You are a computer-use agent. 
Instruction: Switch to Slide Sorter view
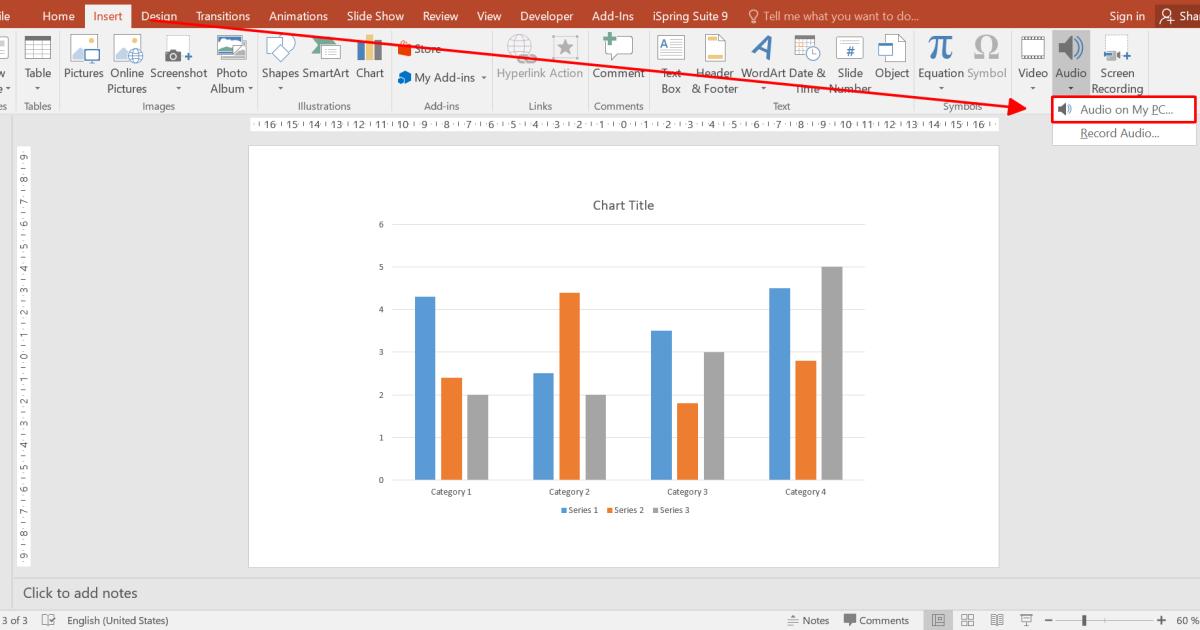click(967, 620)
